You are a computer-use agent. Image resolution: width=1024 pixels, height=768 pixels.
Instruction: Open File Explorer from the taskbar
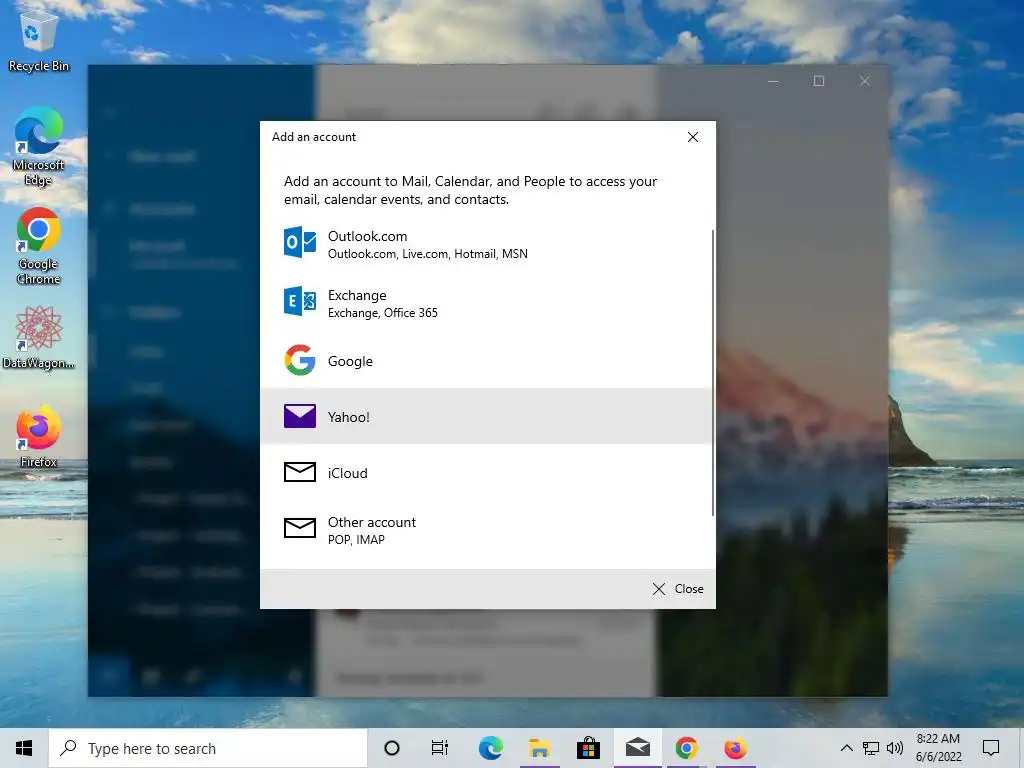[x=539, y=748]
